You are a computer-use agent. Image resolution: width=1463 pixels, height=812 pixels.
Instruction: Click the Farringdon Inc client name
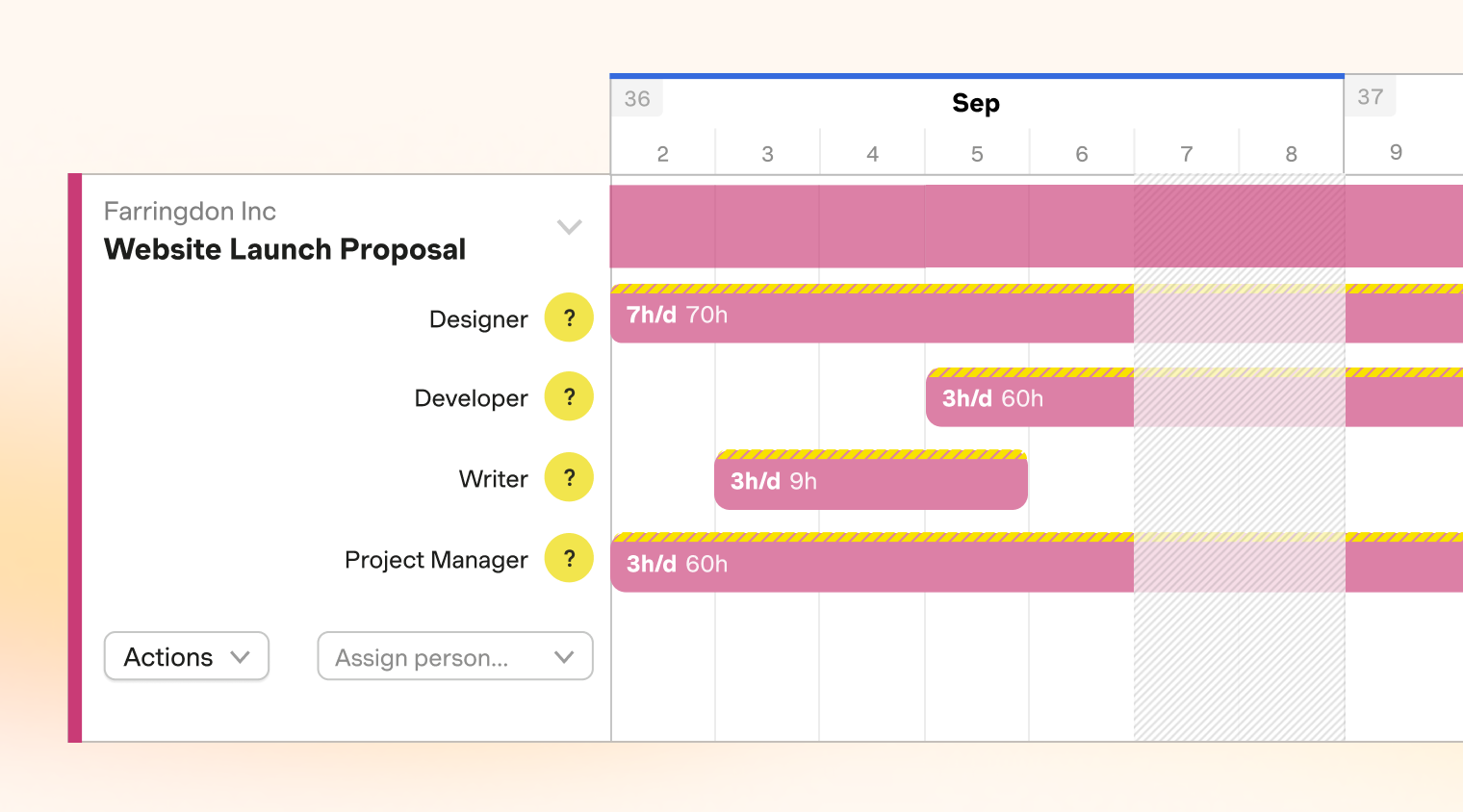[190, 212]
